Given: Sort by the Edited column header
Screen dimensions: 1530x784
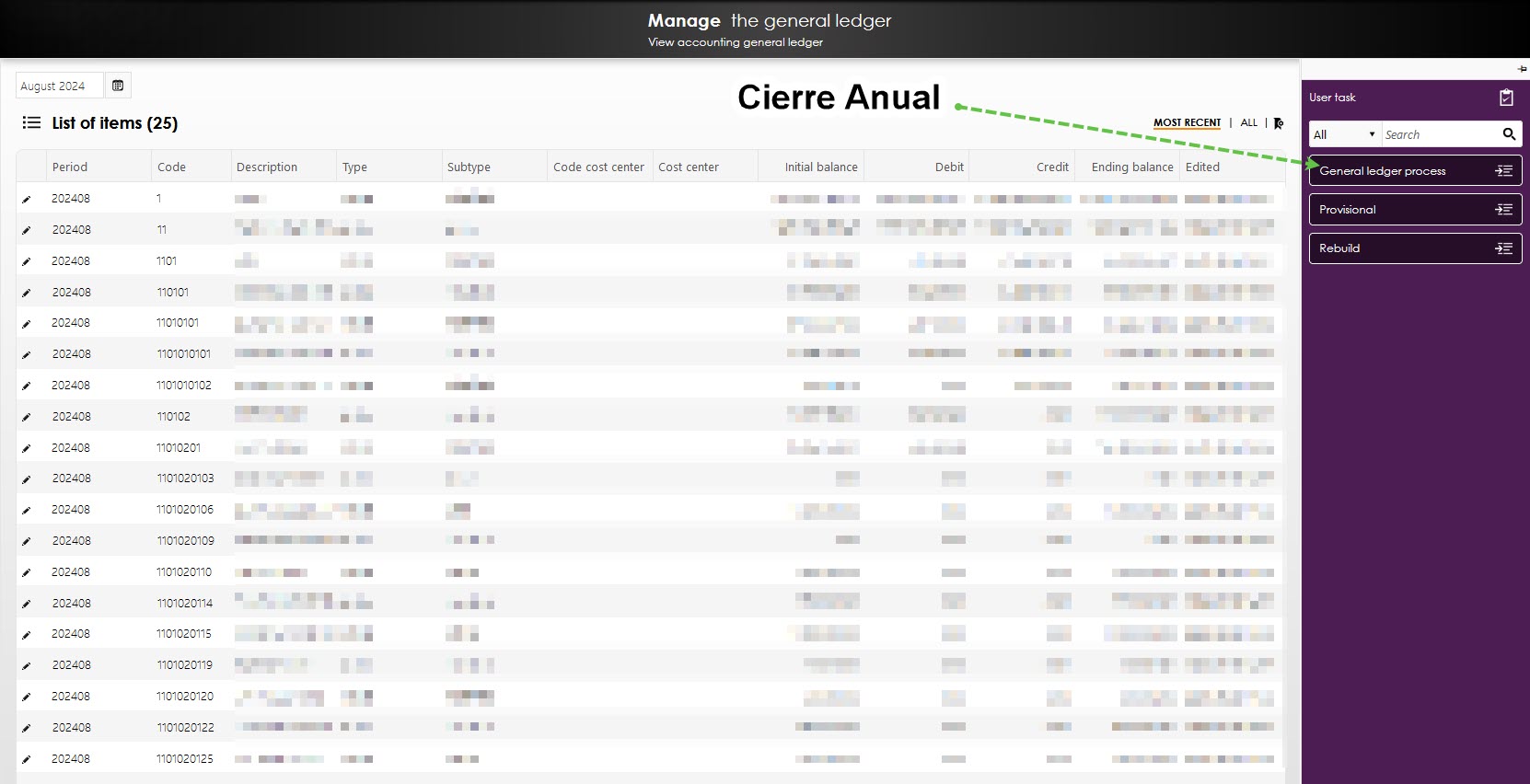Looking at the screenshot, I should (x=1202, y=167).
